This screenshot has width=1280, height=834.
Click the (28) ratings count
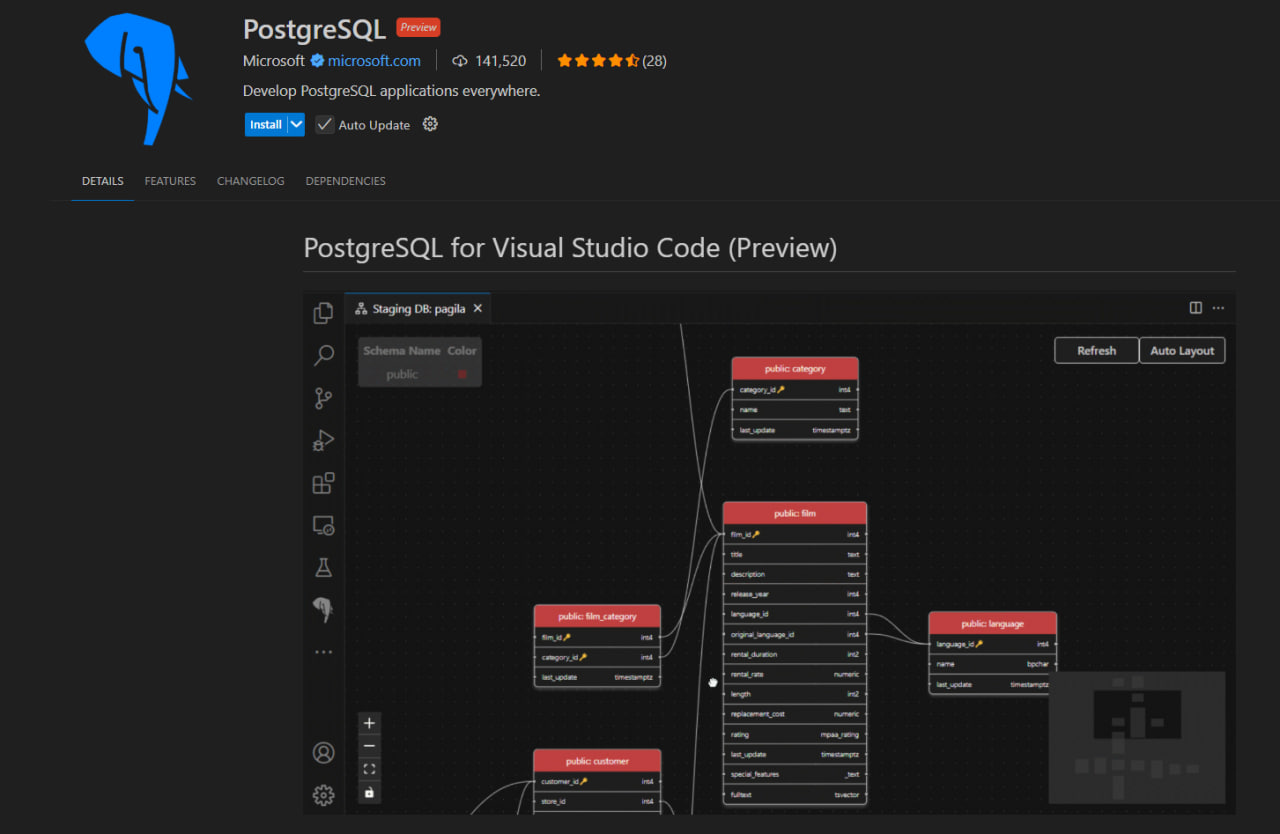tap(654, 61)
